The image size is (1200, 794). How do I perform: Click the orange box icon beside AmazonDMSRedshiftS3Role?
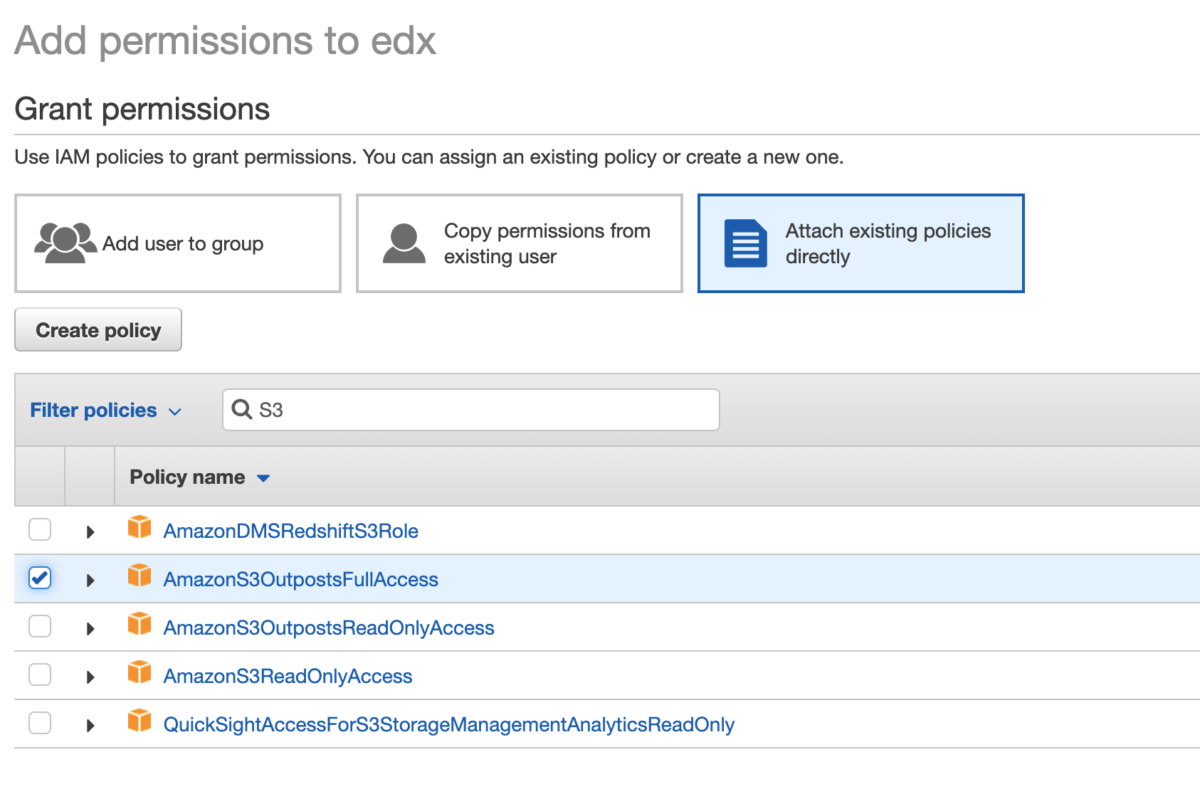tap(140, 528)
